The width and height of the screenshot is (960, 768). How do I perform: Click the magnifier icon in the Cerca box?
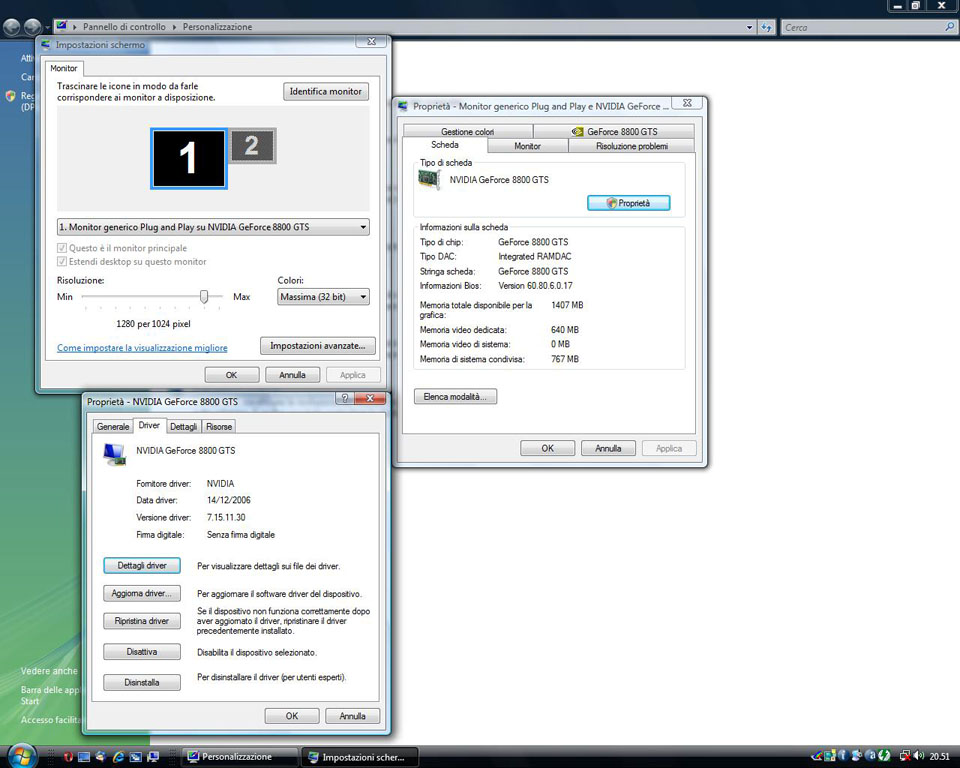click(949, 27)
